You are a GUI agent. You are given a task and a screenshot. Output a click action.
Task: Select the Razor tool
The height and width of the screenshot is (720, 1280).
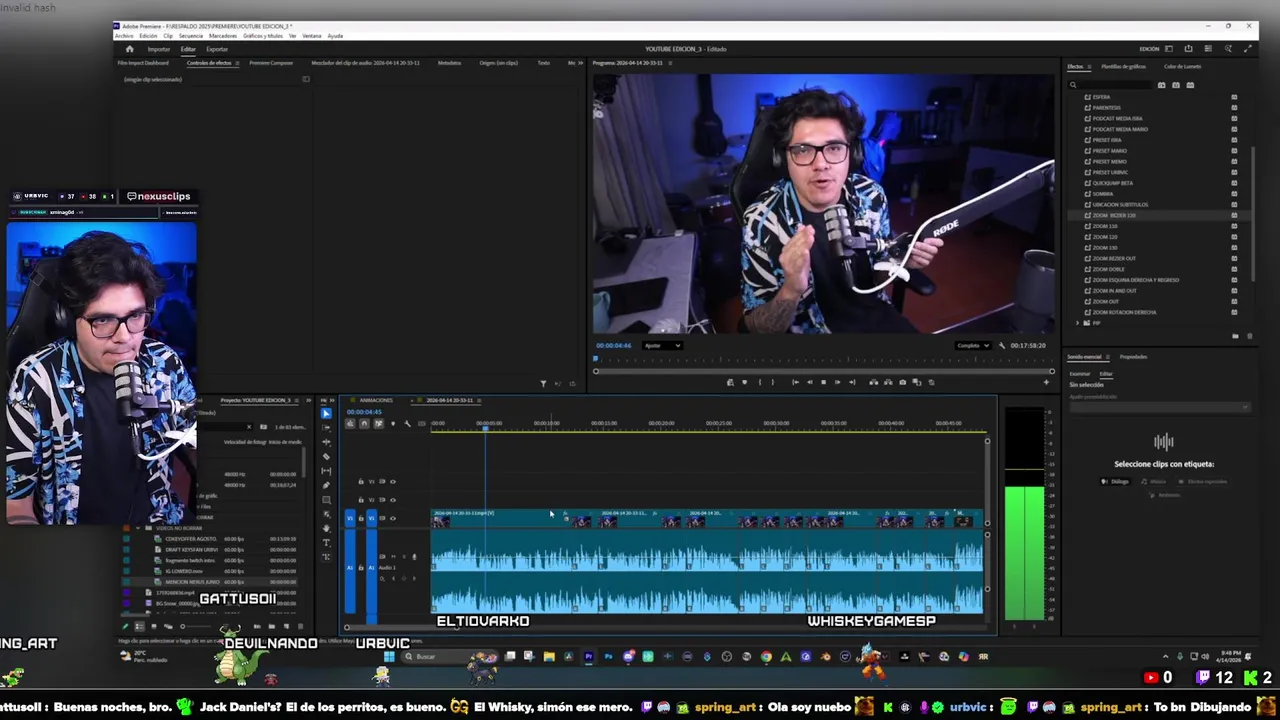[326, 456]
